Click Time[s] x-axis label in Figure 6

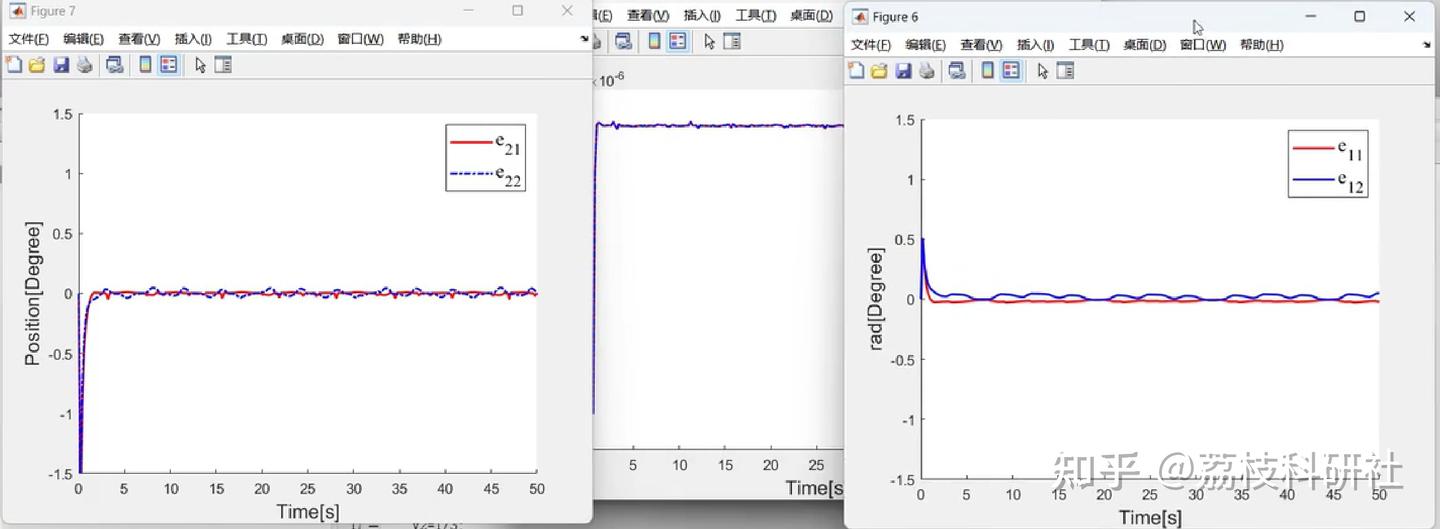click(1150, 518)
